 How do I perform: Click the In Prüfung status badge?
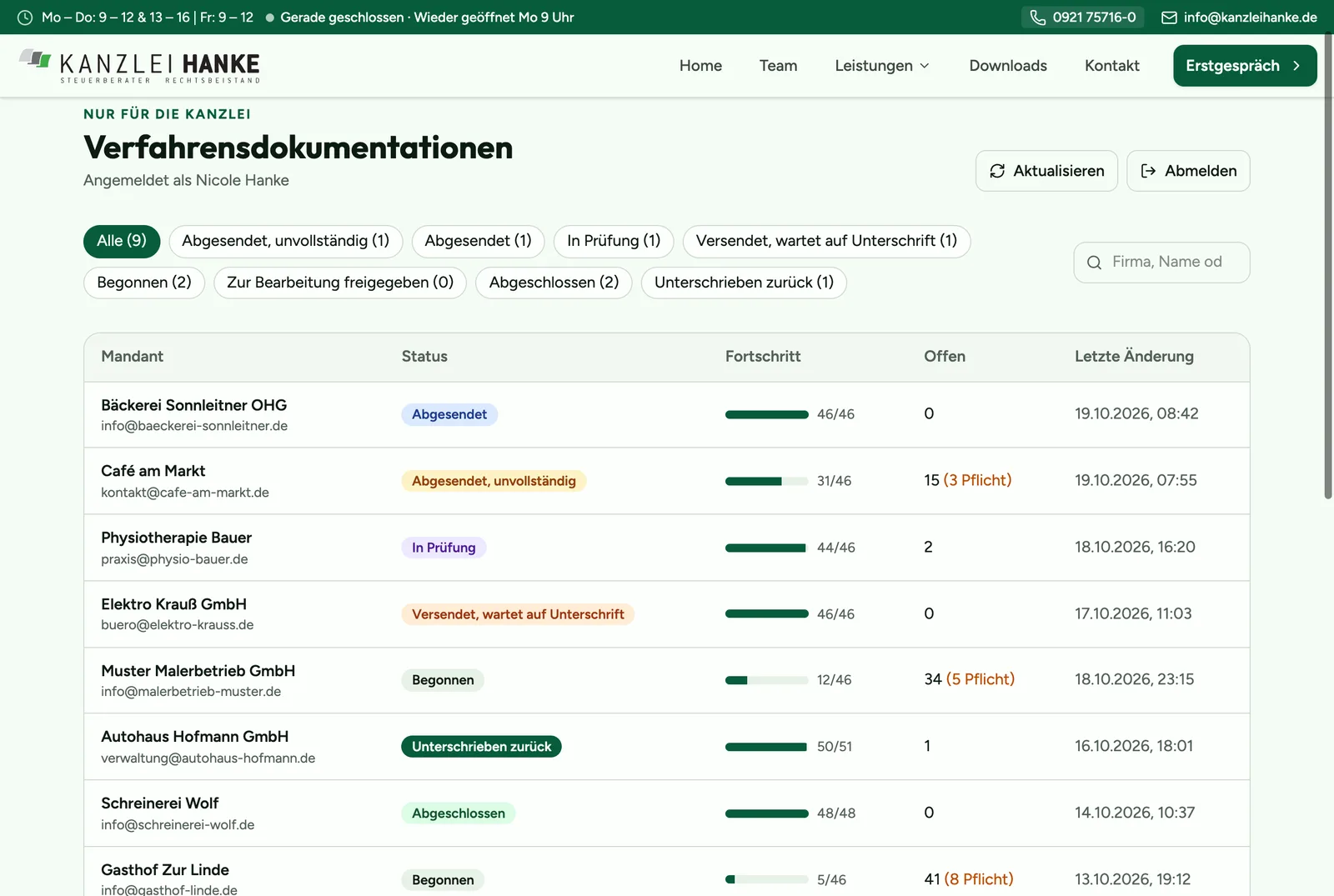point(444,548)
